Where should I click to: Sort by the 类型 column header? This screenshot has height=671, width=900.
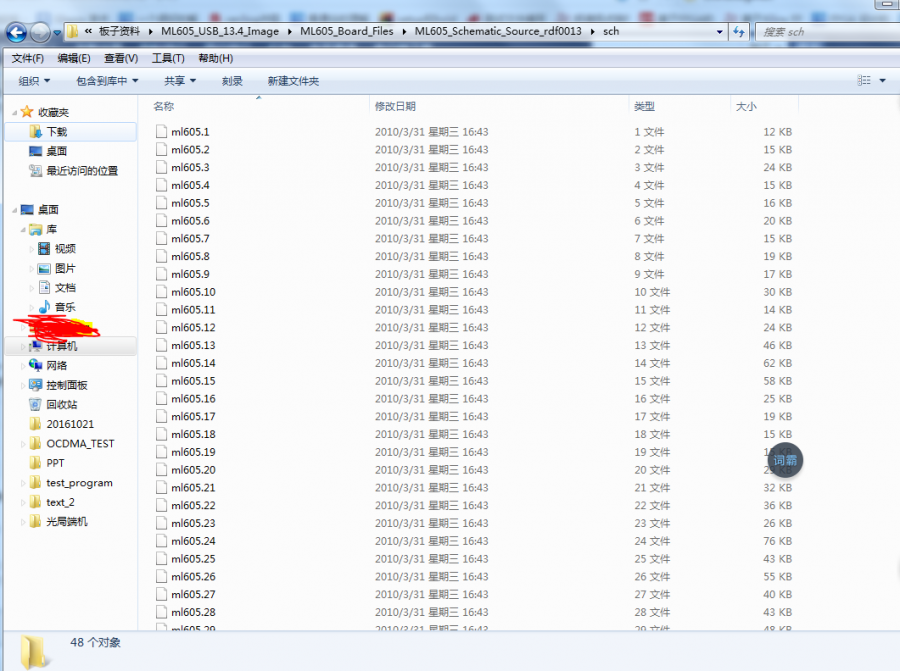[645, 107]
